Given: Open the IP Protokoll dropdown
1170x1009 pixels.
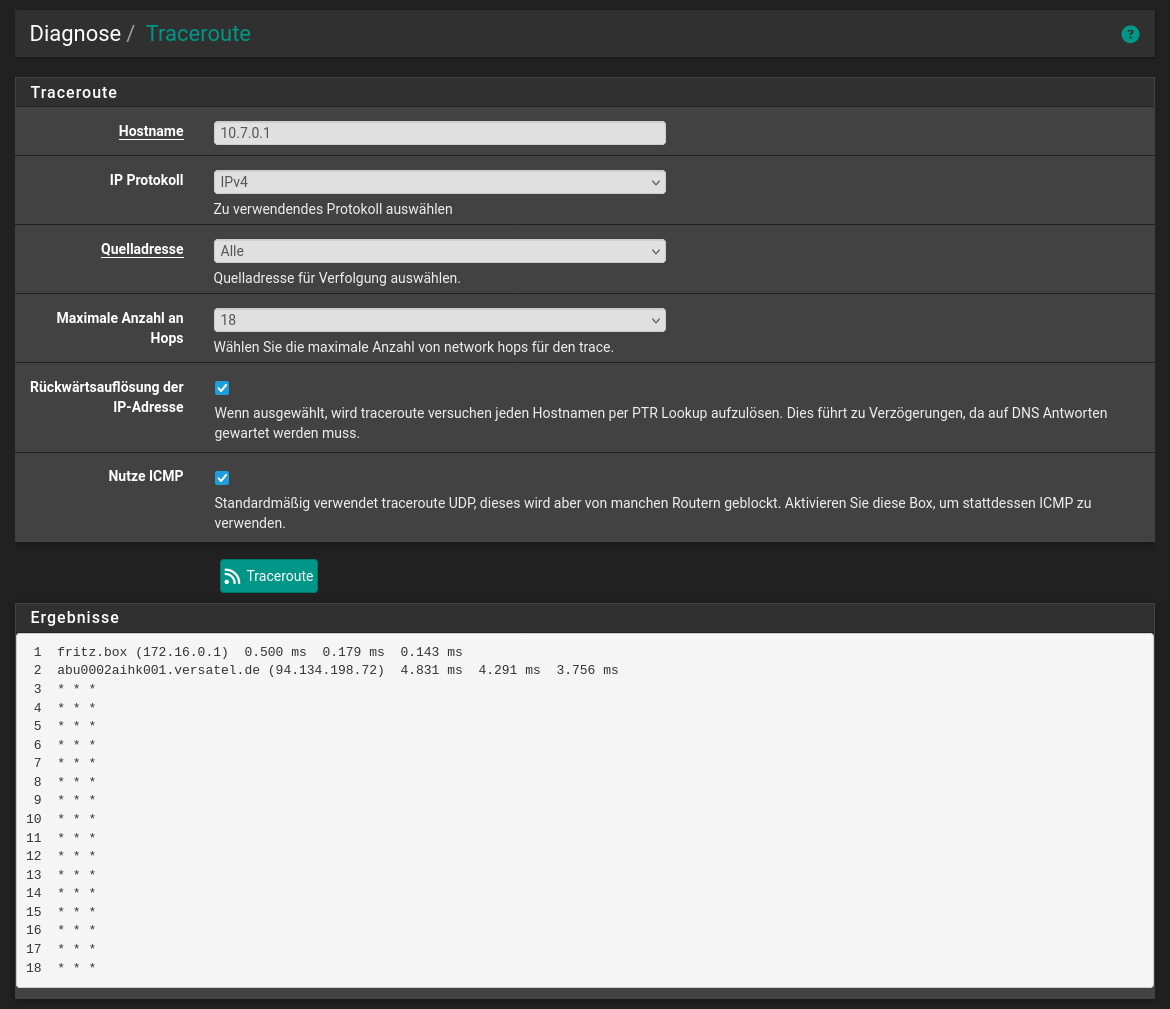Looking at the screenshot, I should (x=439, y=182).
